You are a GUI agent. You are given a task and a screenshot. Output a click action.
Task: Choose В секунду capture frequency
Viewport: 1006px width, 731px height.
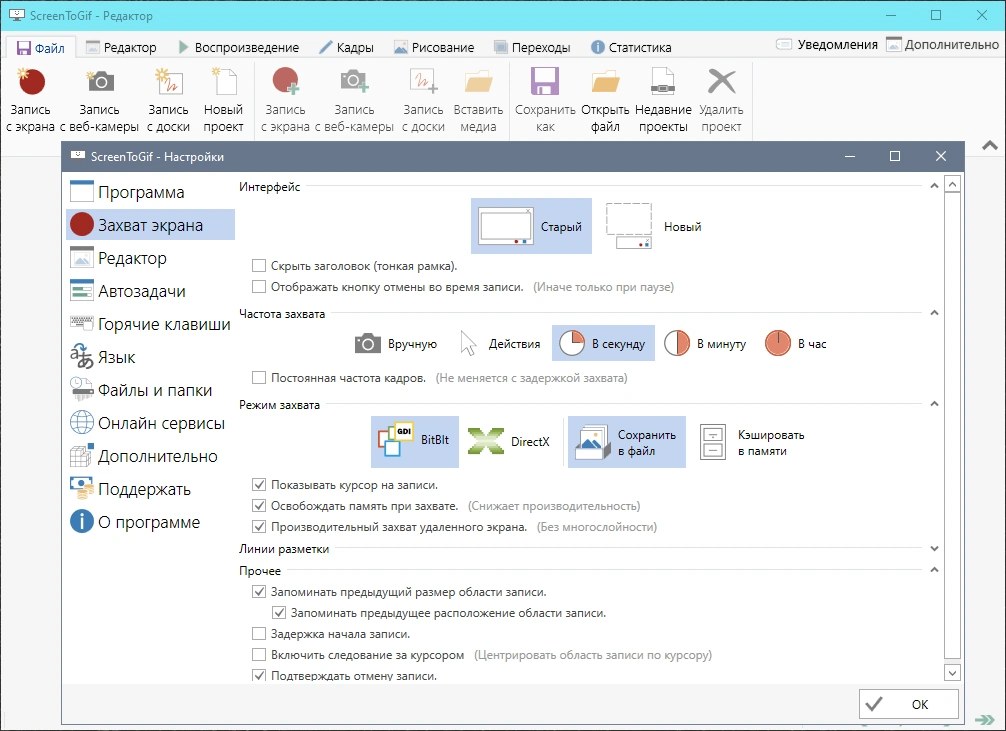(x=603, y=343)
